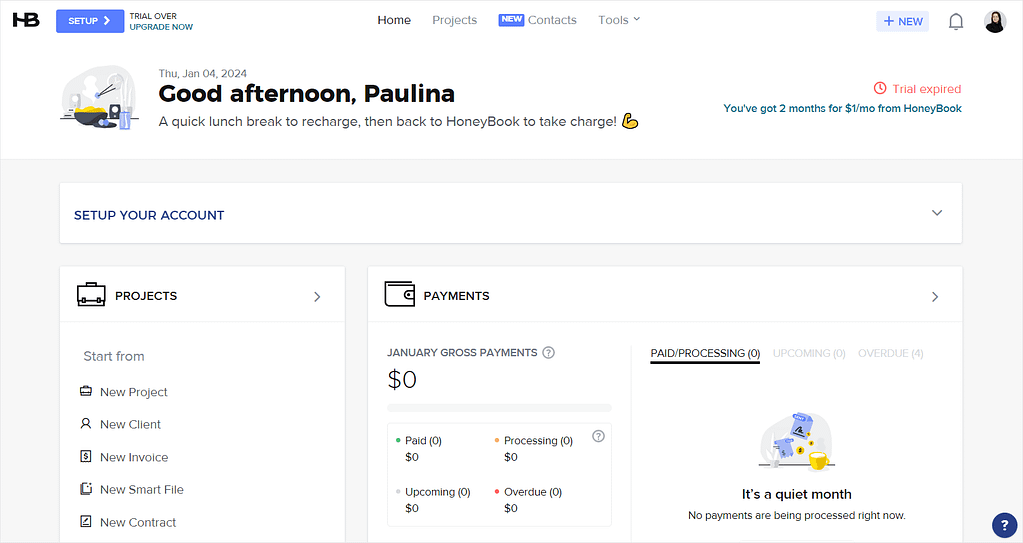This screenshot has width=1023, height=543.
Task: Click the PAYMENTS panel heading
Action: pyautogui.click(x=456, y=296)
